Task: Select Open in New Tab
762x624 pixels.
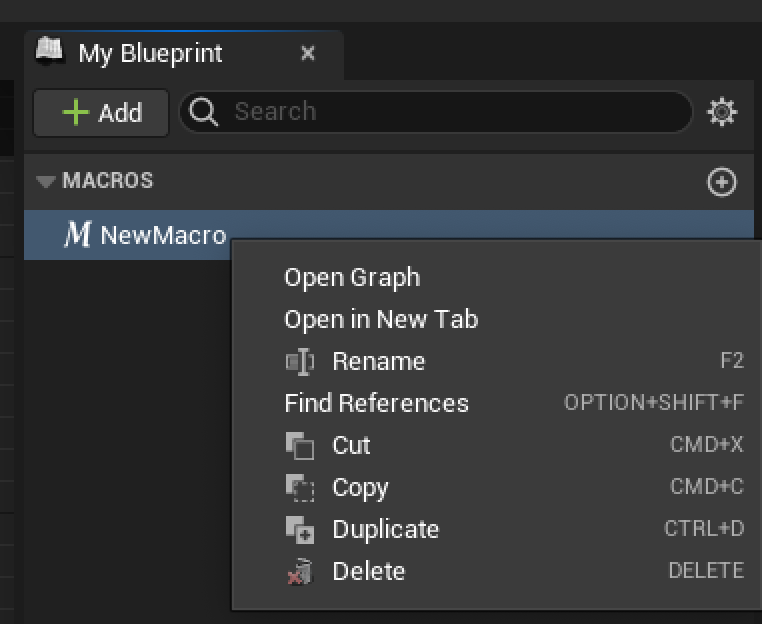Action: point(381,320)
